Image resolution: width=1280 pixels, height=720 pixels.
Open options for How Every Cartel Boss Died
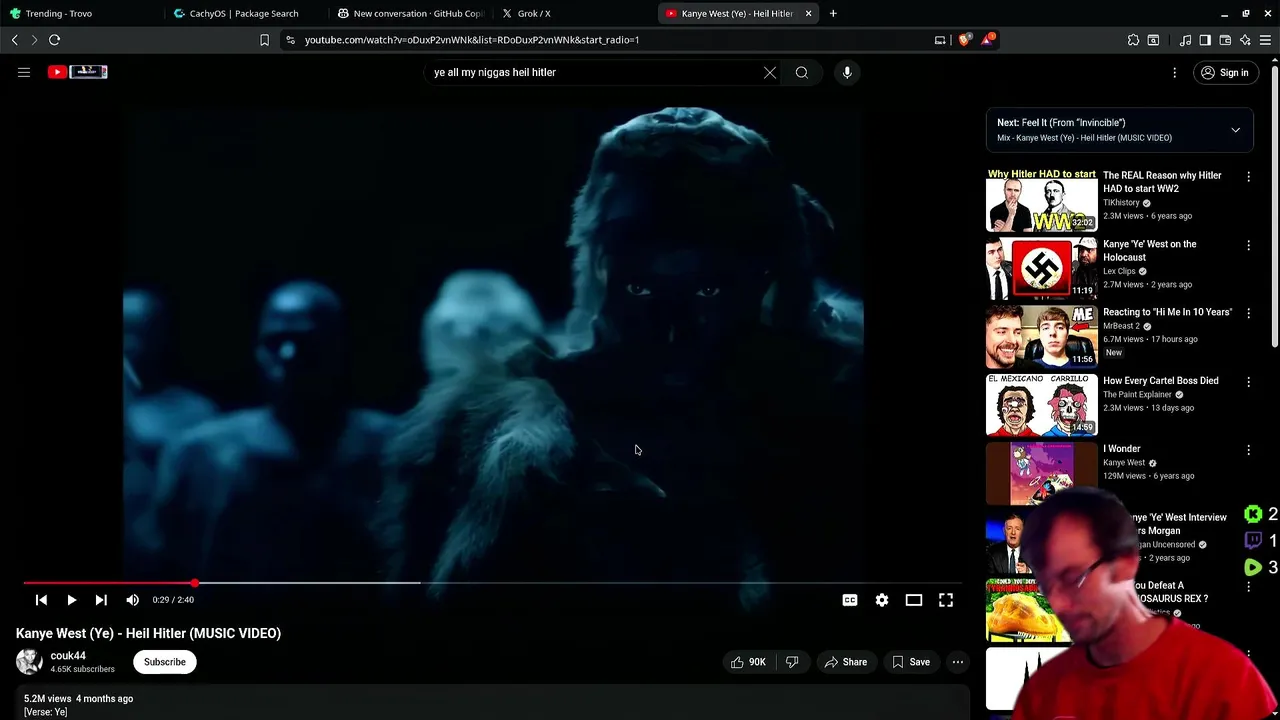(x=1248, y=382)
